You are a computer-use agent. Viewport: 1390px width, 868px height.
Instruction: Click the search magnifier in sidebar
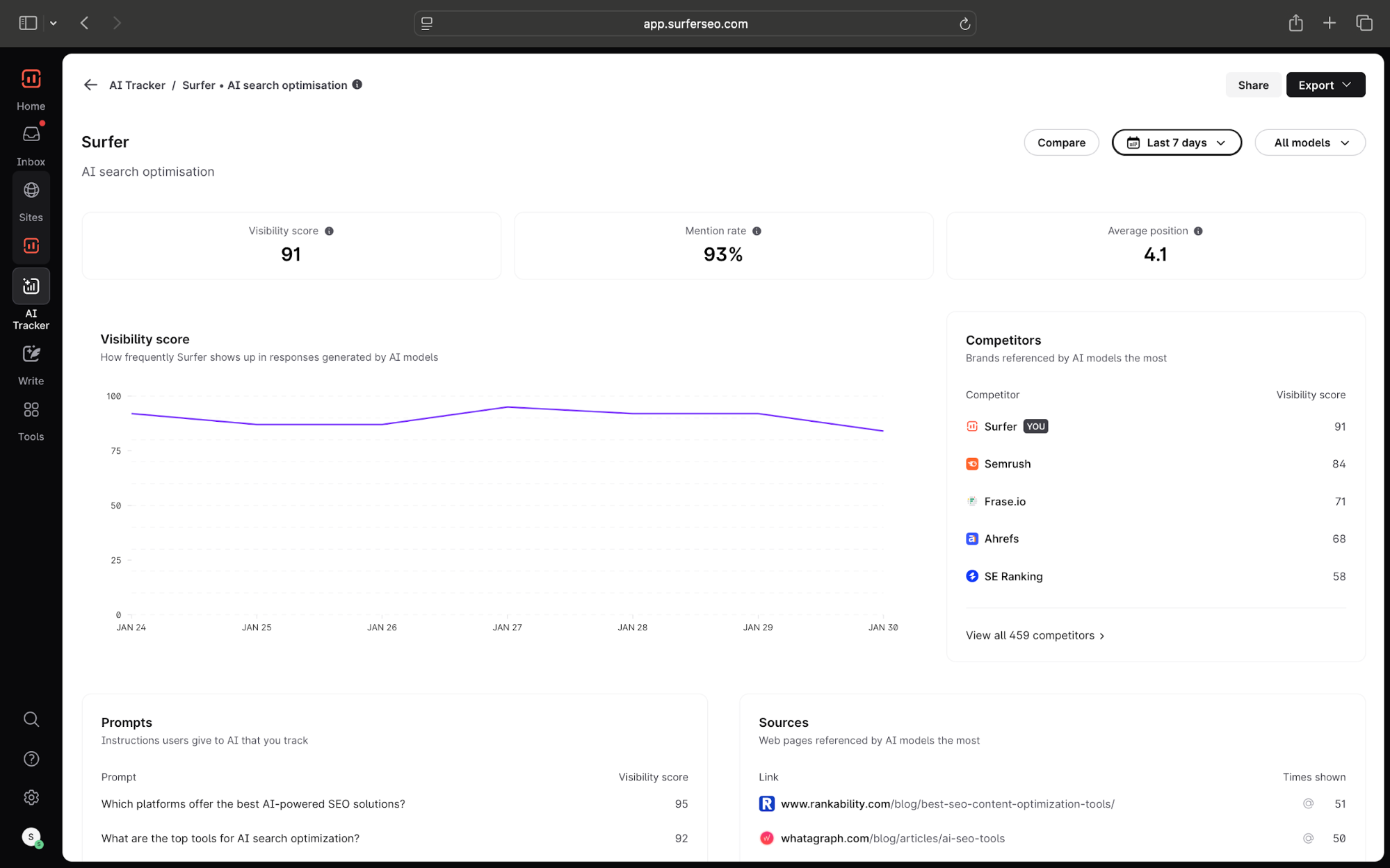[x=31, y=719]
